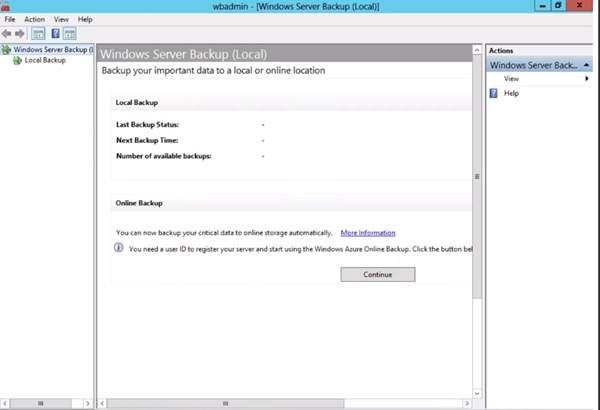Open Help via blue question toolbar icon
Screen dimensions: 600x410
point(55,34)
